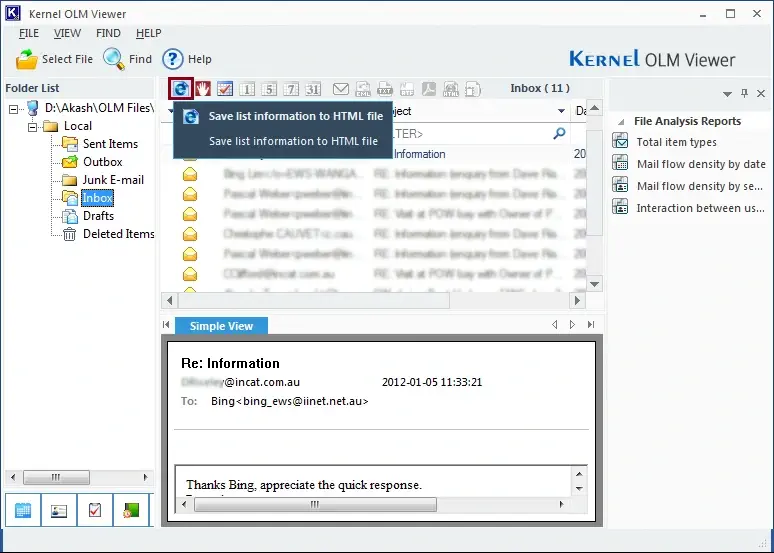Go to next item arrow in preview pane
This screenshot has height=553, width=774.
[x=572, y=324]
